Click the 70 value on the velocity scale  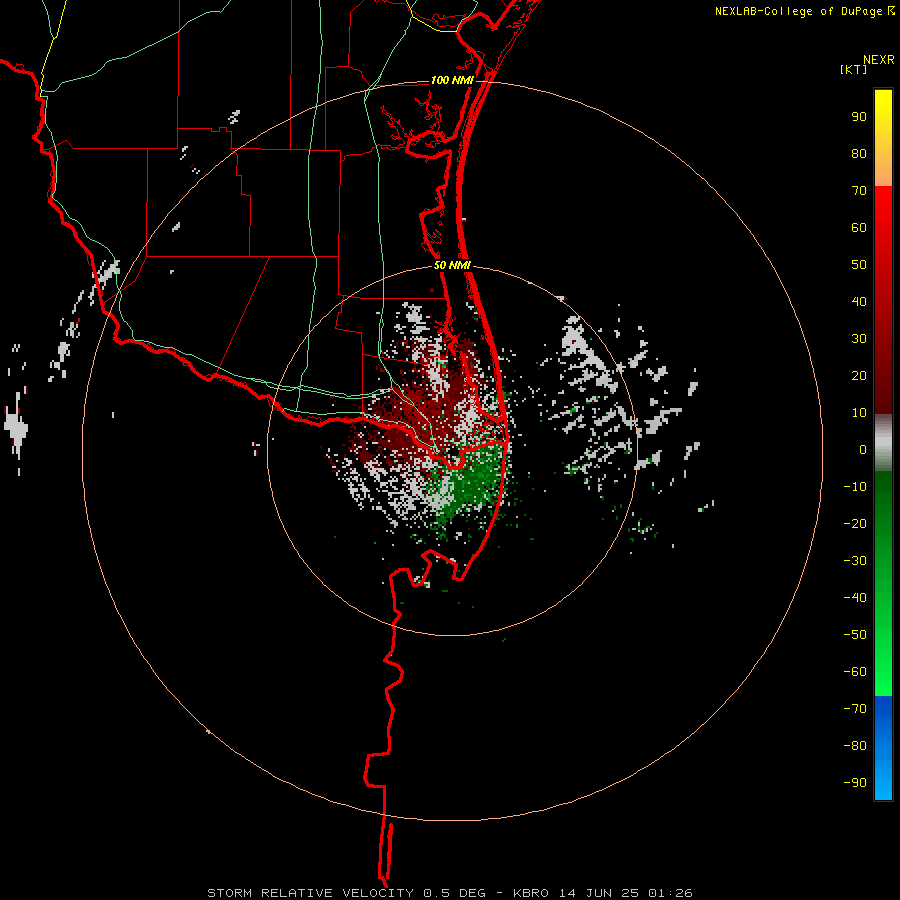pyautogui.click(x=859, y=191)
